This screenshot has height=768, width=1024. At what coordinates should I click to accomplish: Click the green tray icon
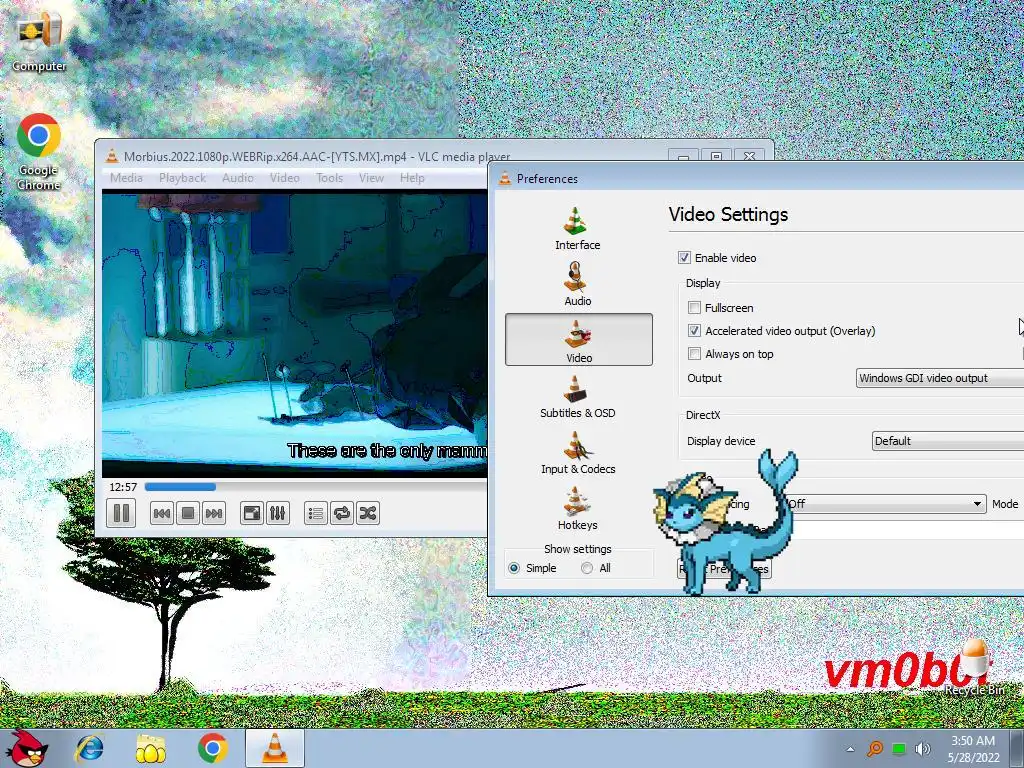coord(899,749)
